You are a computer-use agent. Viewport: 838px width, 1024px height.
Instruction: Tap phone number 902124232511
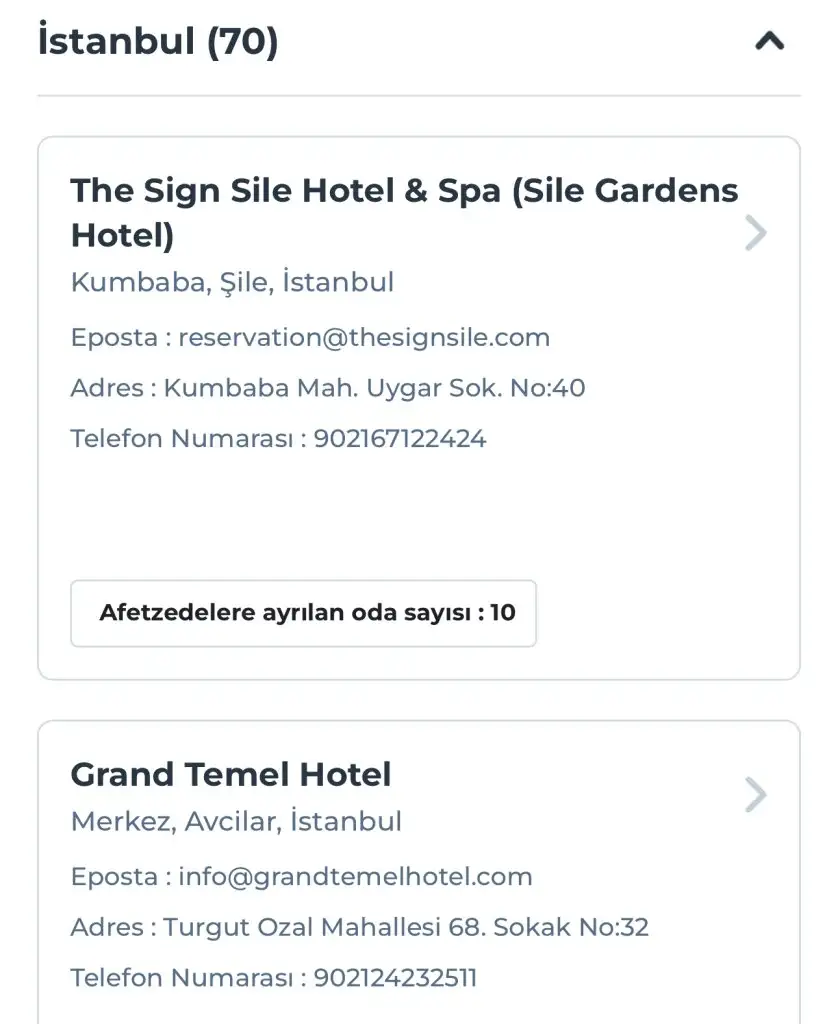point(396,977)
